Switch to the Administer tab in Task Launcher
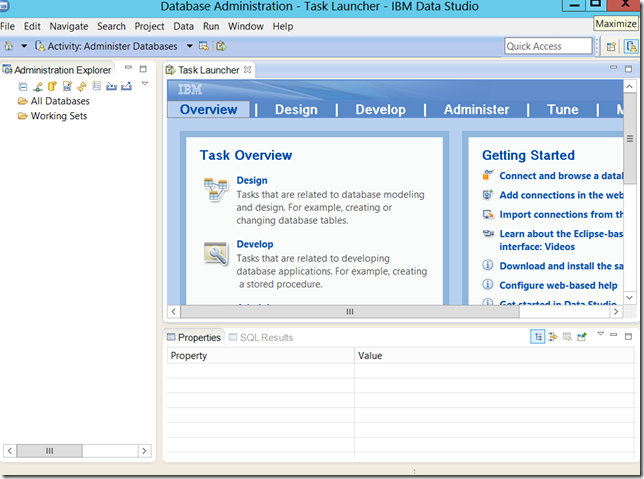 pyautogui.click(x=476, y=109)
